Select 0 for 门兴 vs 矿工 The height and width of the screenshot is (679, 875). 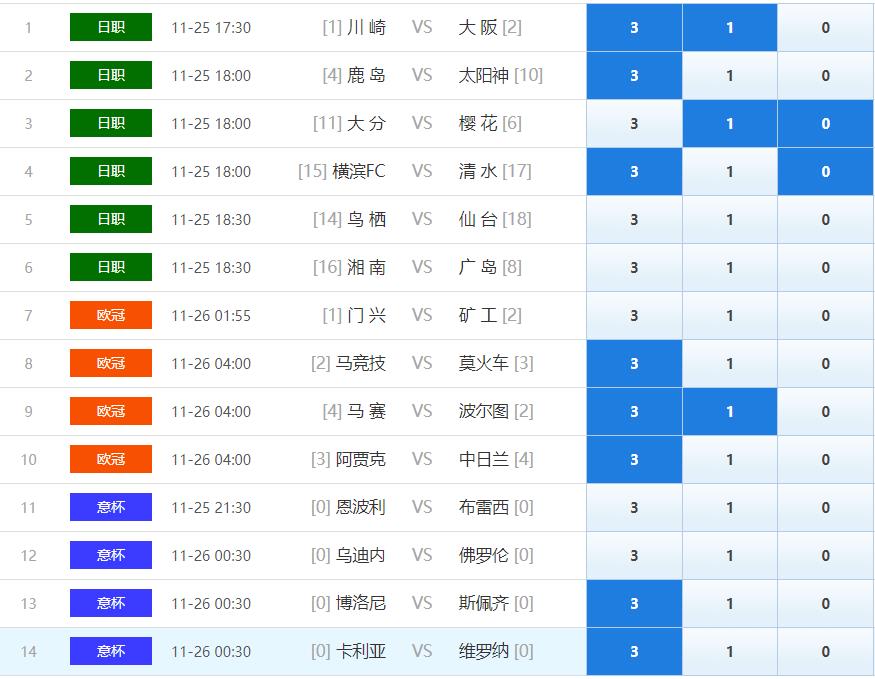825,316
